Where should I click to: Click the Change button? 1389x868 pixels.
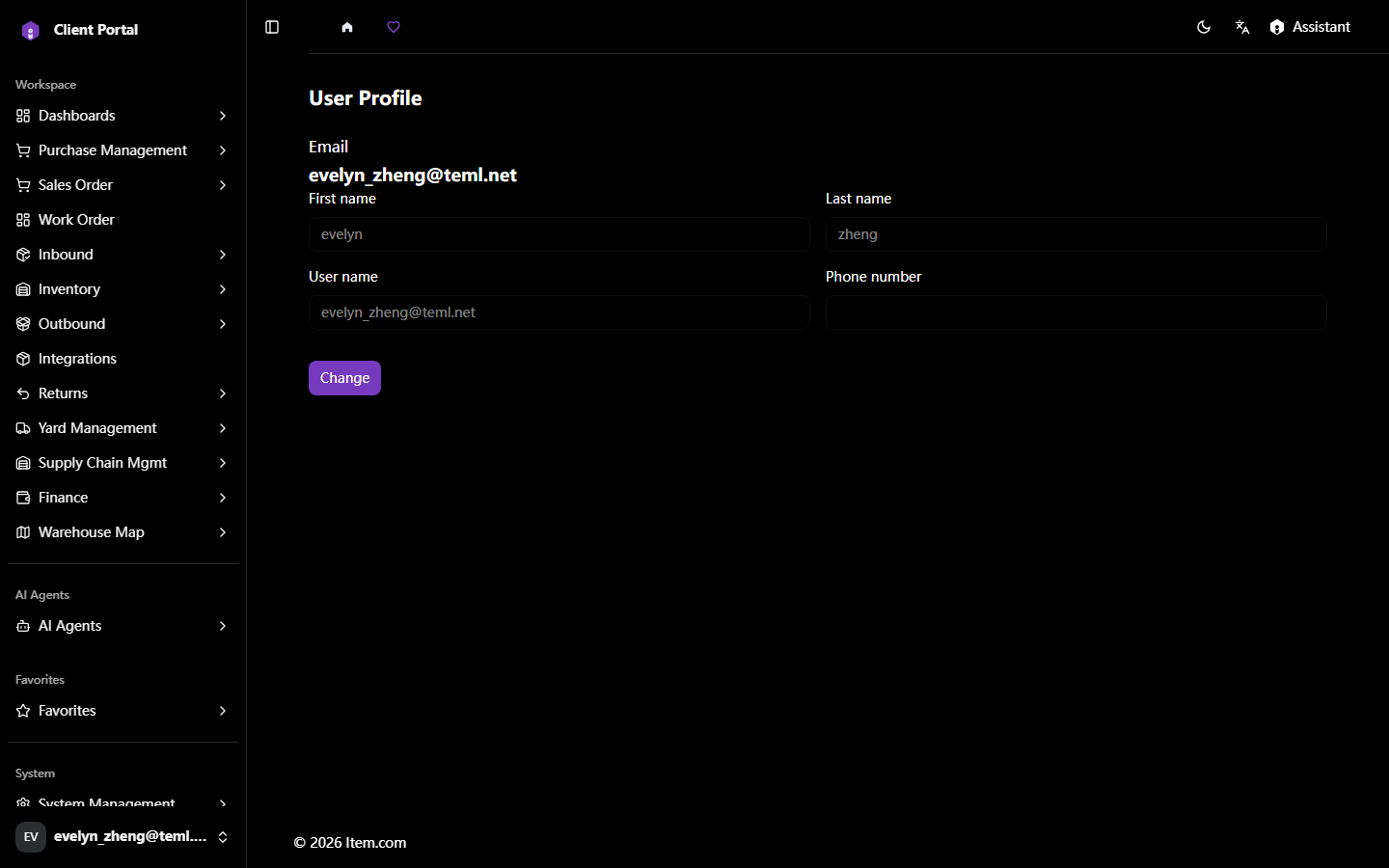[344, 378]
